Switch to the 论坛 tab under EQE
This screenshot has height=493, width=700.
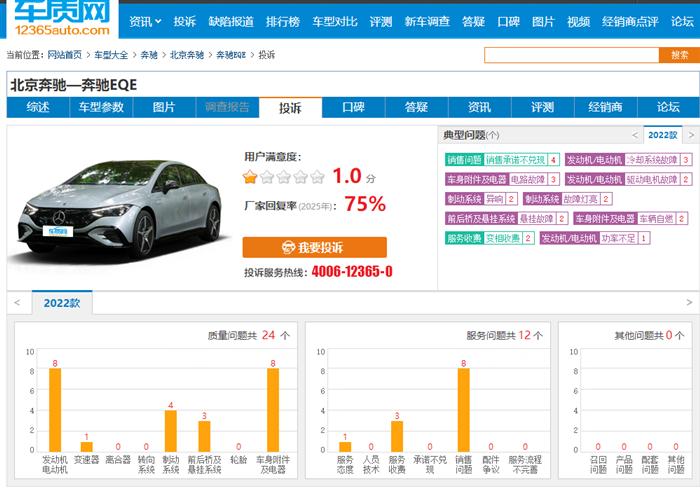(668, 107)
